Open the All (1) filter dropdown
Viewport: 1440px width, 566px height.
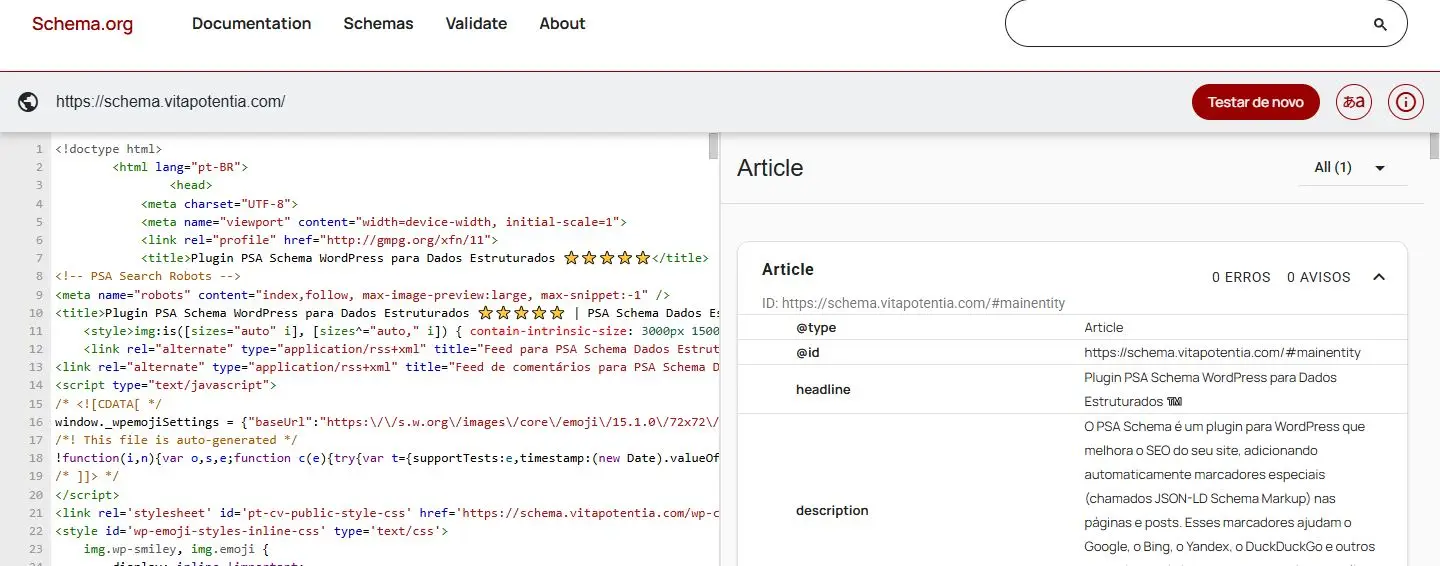click(1353, 168)
